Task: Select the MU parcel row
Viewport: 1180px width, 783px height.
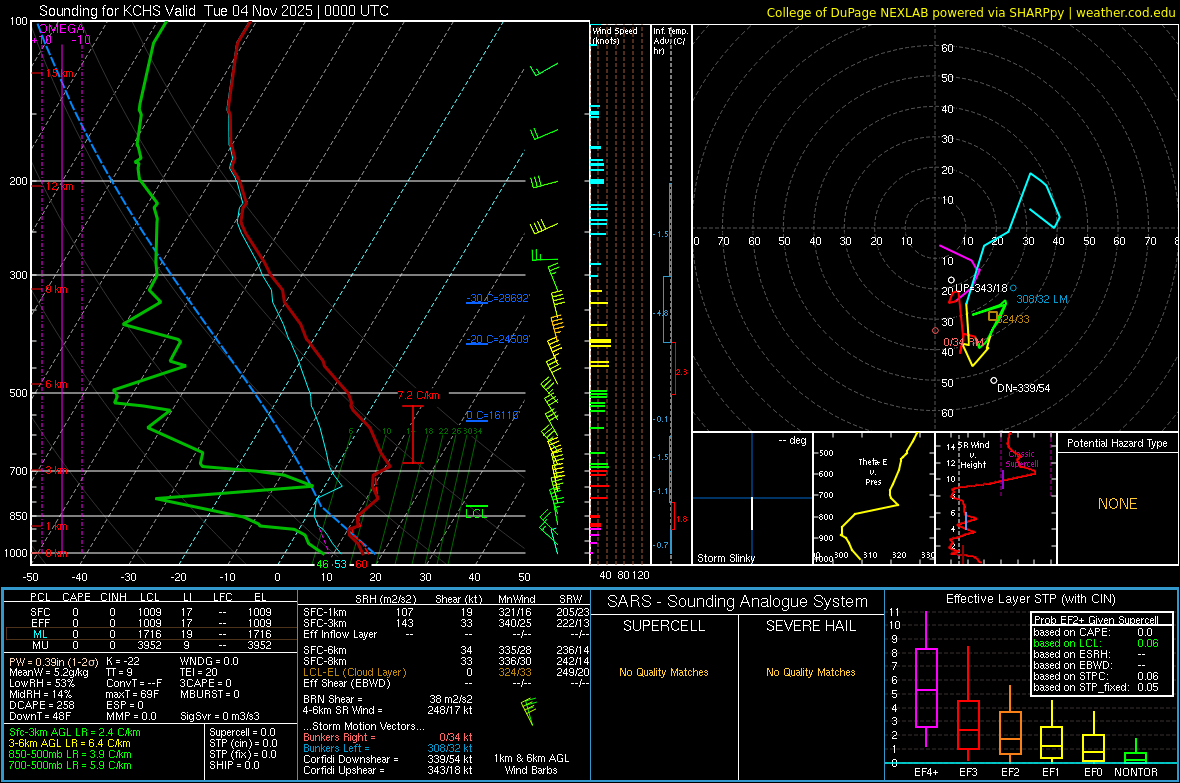Action: tap(151, 644)
